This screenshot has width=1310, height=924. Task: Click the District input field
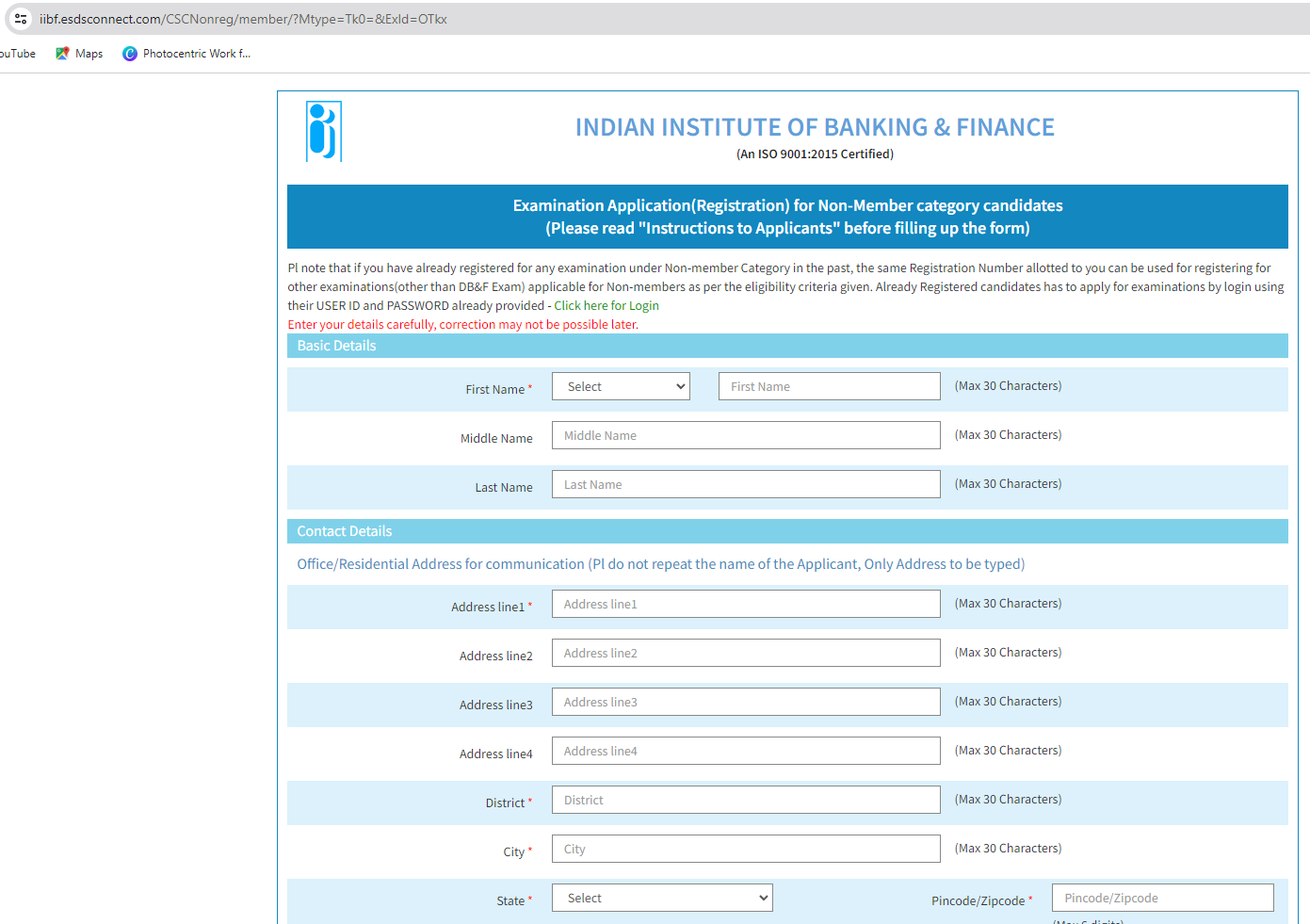click(x=745, y=799)
